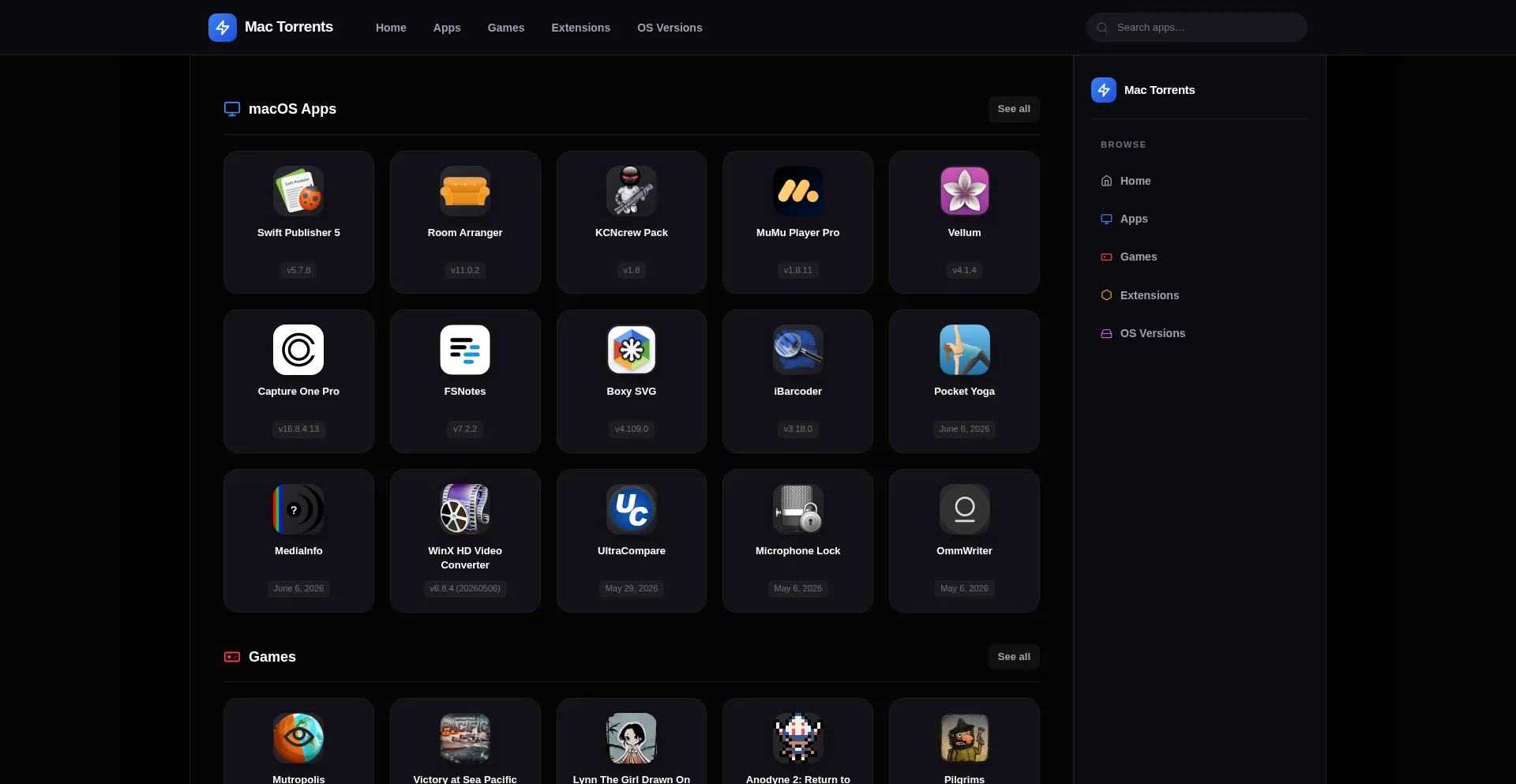Click the Mac Torrents lightning logo in header
The height and width of the screenshot is (784, 1516).
coord(223,28)
